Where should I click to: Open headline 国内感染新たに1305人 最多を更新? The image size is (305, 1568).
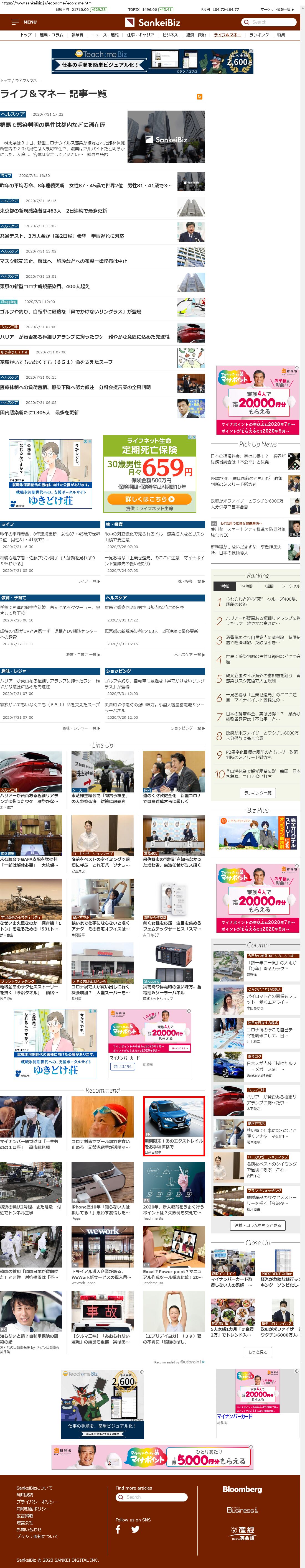coord(40,412)
